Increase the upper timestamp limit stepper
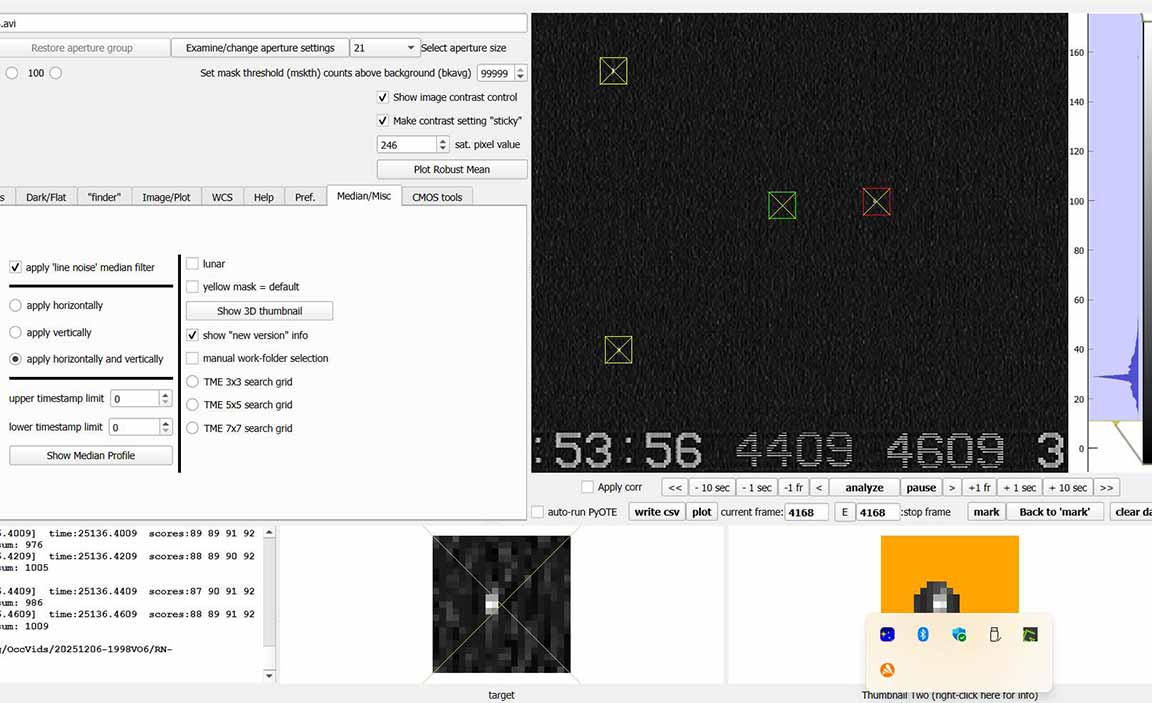 tap(166, 394)
